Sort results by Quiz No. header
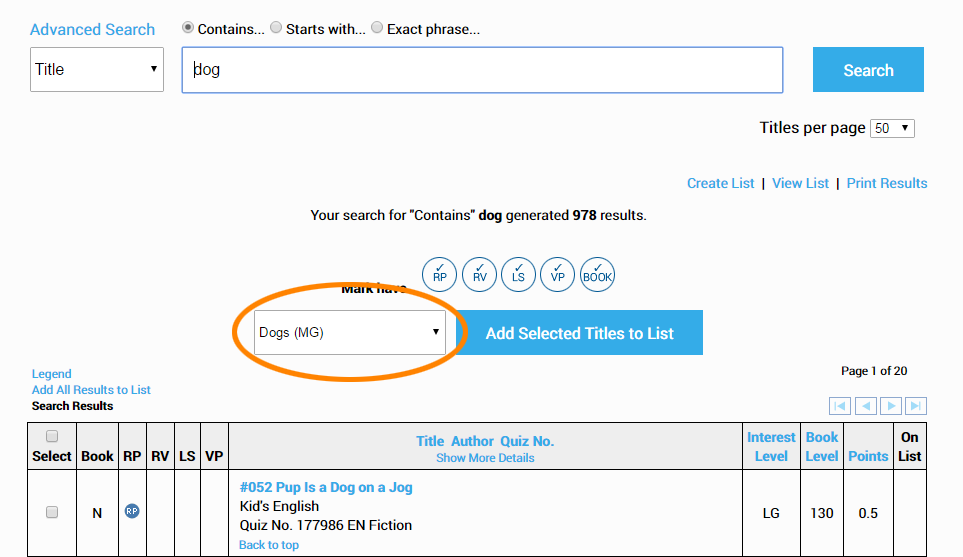Image resolution: width=963 pixels, height=557 pixels. 527,441
